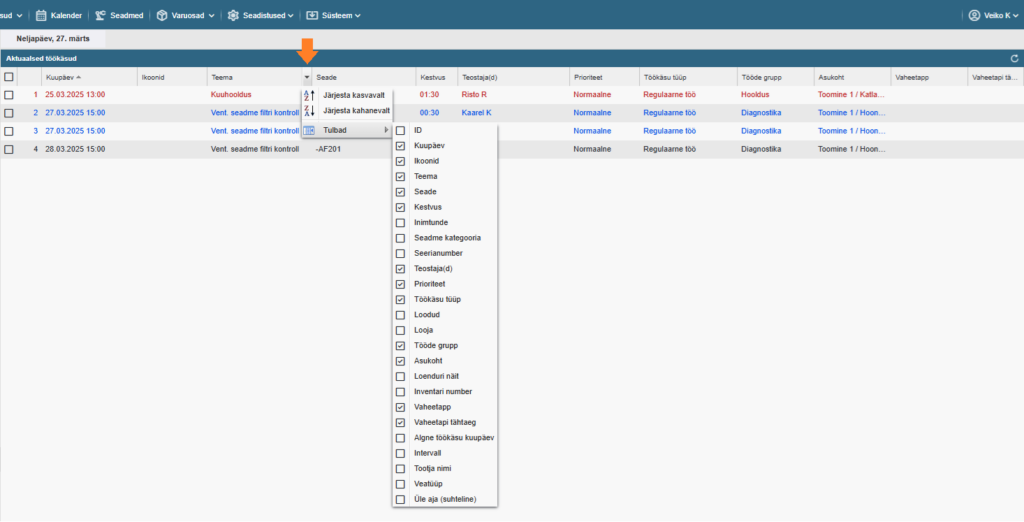Toggle the Vaheetapi tähtaeg column checkbox

click(x=401, y=422)
